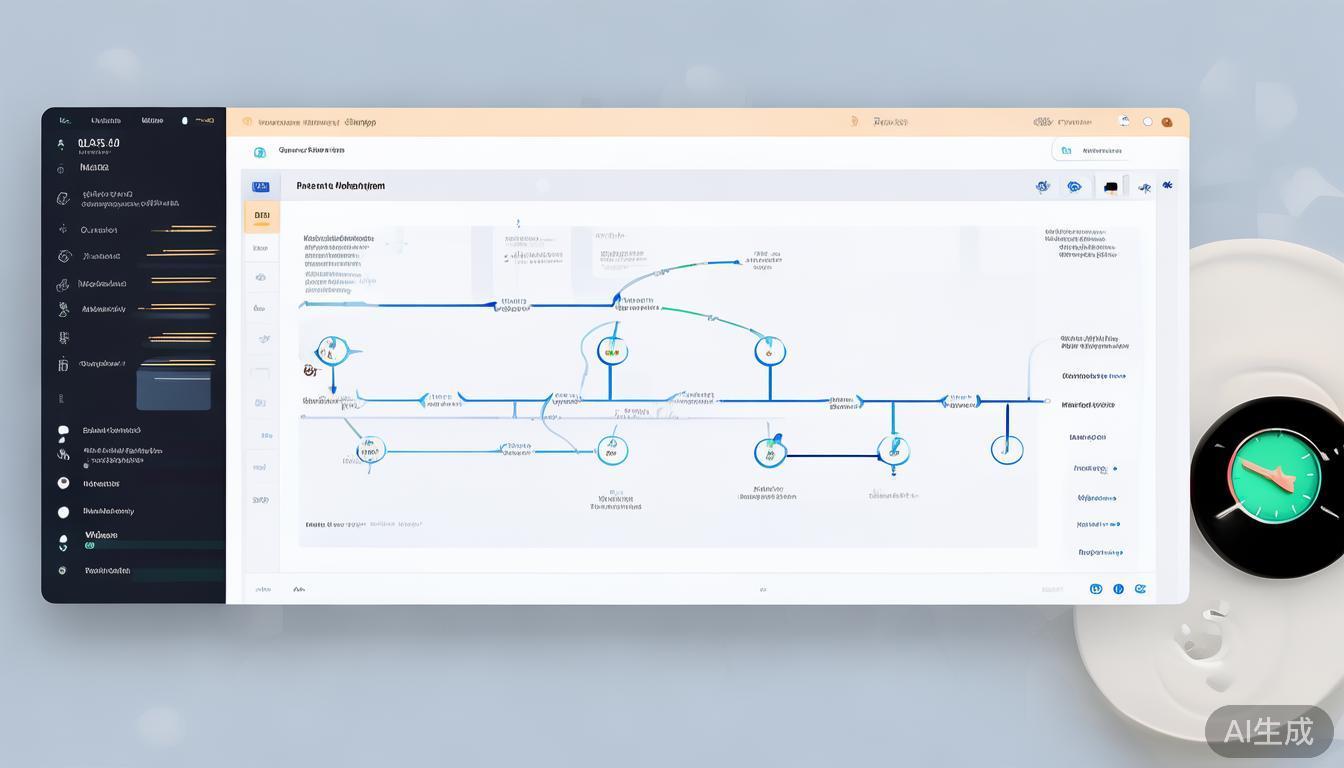Image resolution: width=1344 pixels, height=768 pixels.
Task: Select the bottom-right circular node in the flow diagram
Action: [1006, 449]
